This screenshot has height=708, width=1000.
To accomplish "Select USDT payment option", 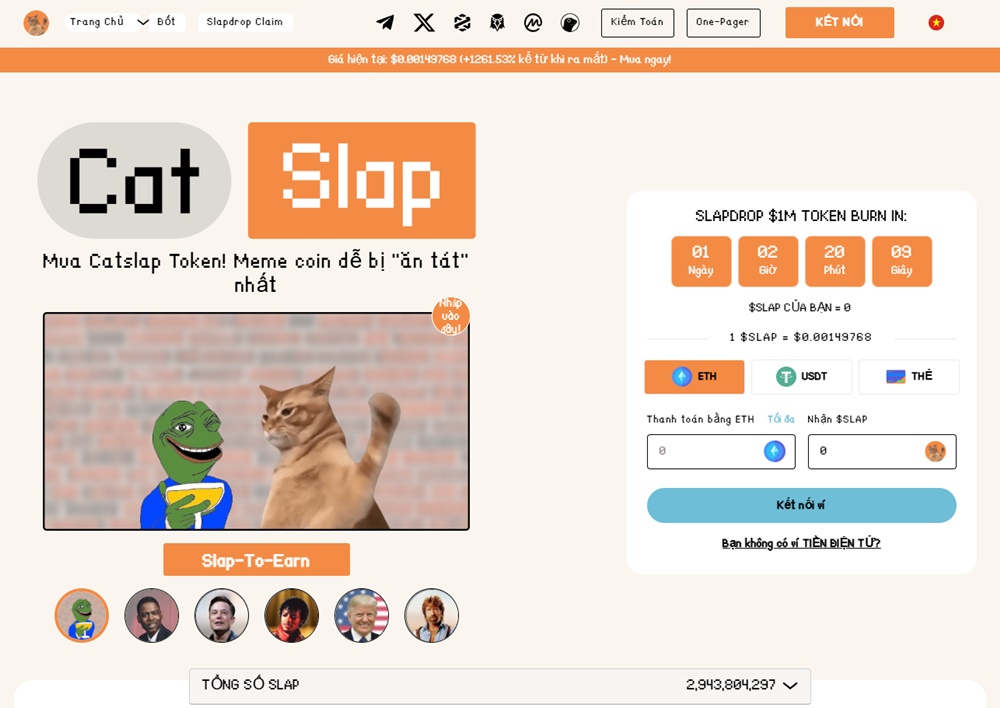I will (802, 376).
